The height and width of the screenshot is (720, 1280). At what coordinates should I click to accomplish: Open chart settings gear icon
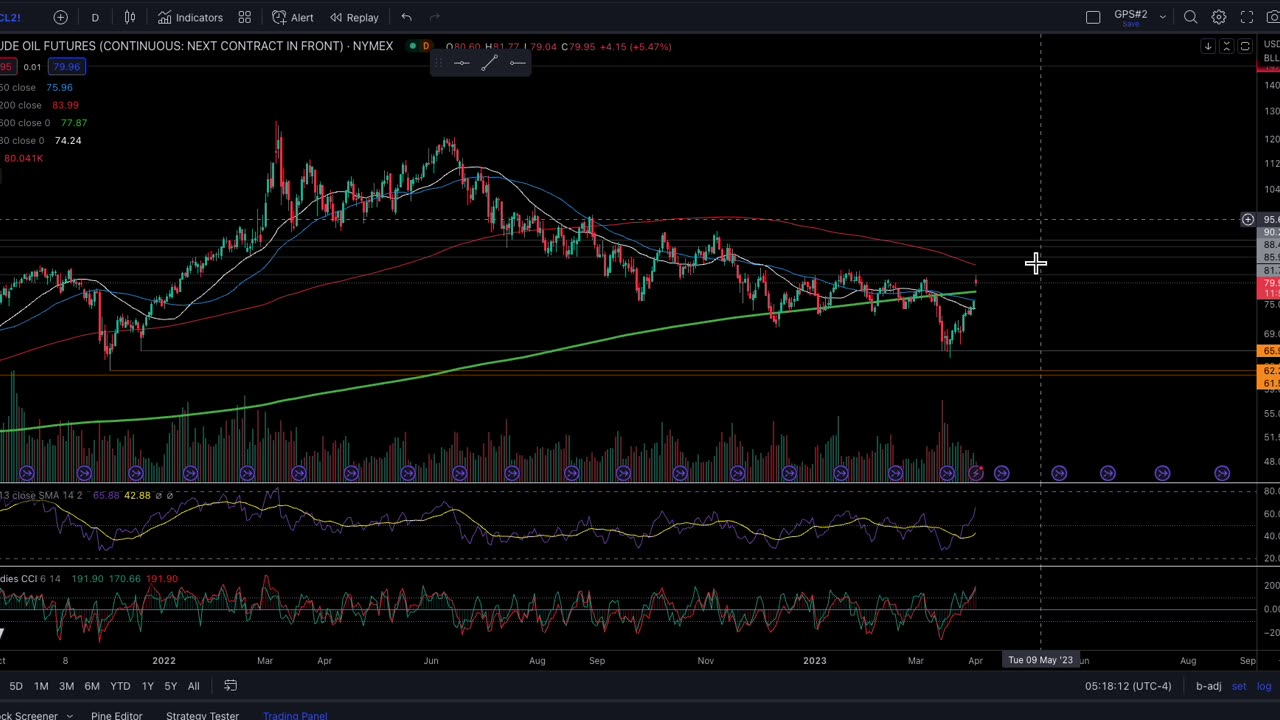coord(1219,17)
